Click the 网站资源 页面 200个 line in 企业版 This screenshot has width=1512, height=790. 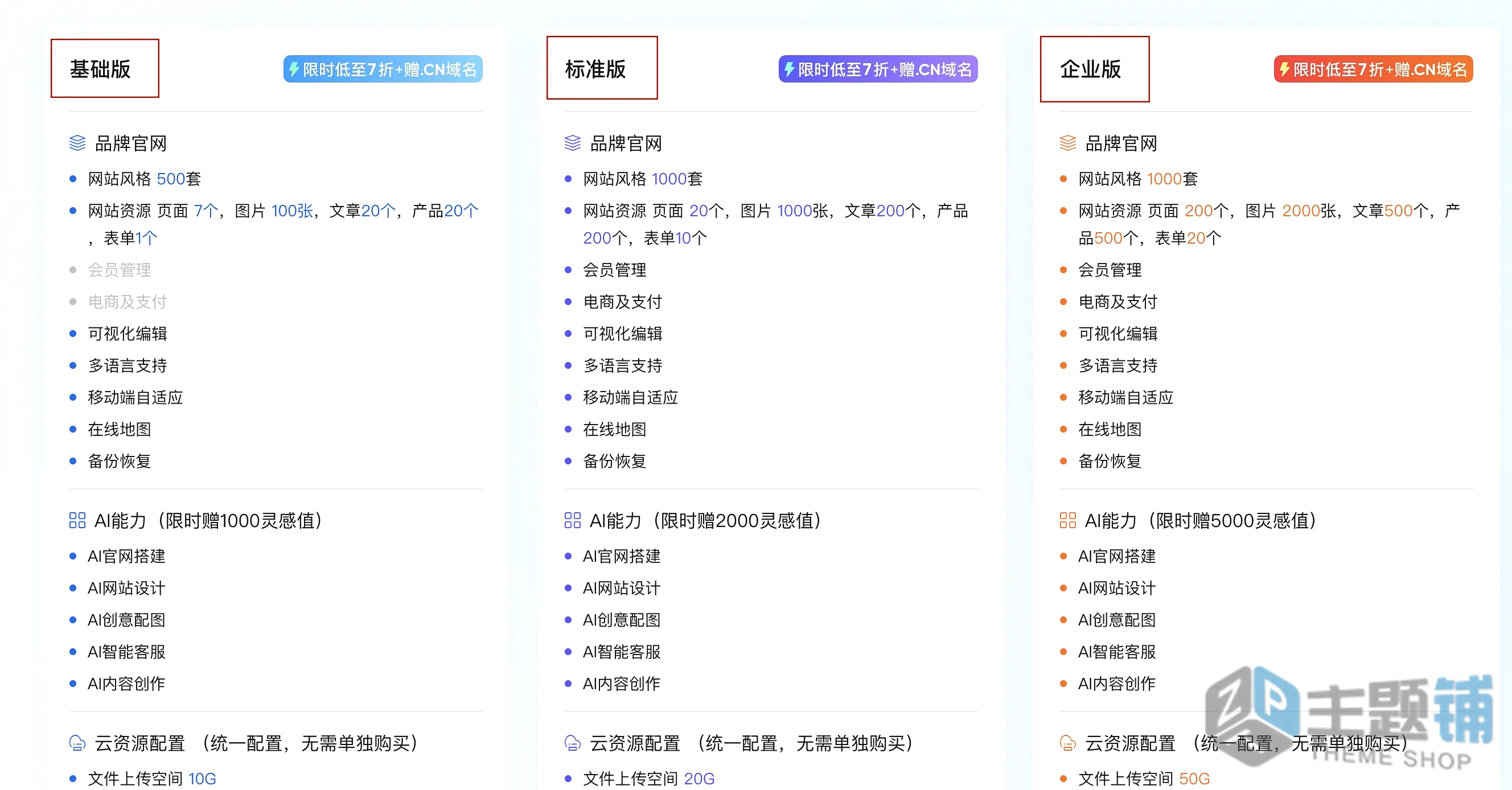[x=1269, y=224]
